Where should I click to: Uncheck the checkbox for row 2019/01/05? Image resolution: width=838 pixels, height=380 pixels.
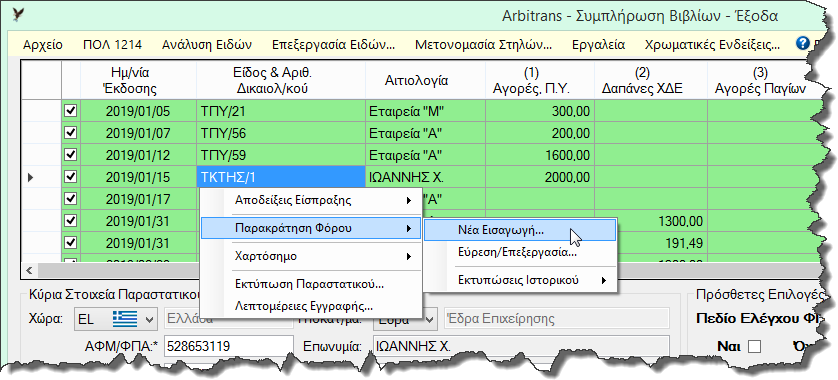[71, 111]
